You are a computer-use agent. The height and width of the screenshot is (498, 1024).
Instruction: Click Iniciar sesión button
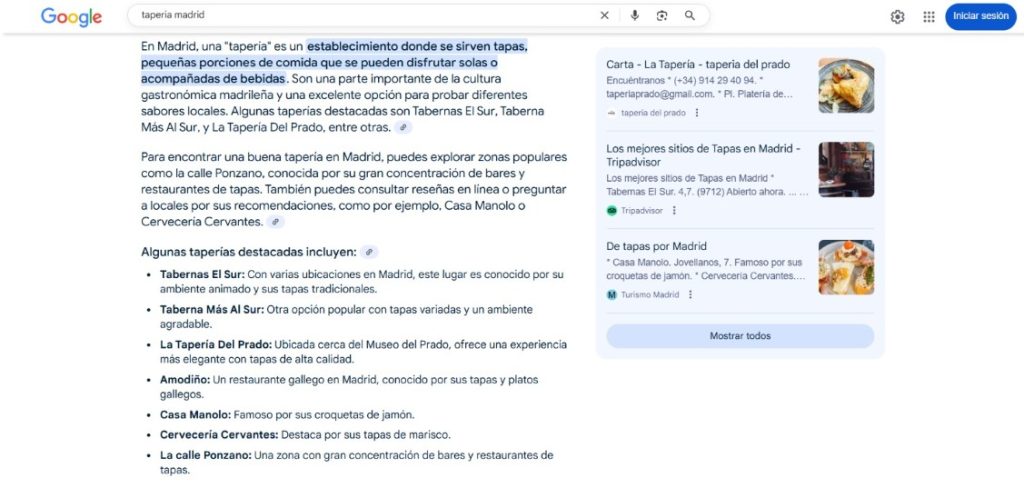(x=980, y=16)
